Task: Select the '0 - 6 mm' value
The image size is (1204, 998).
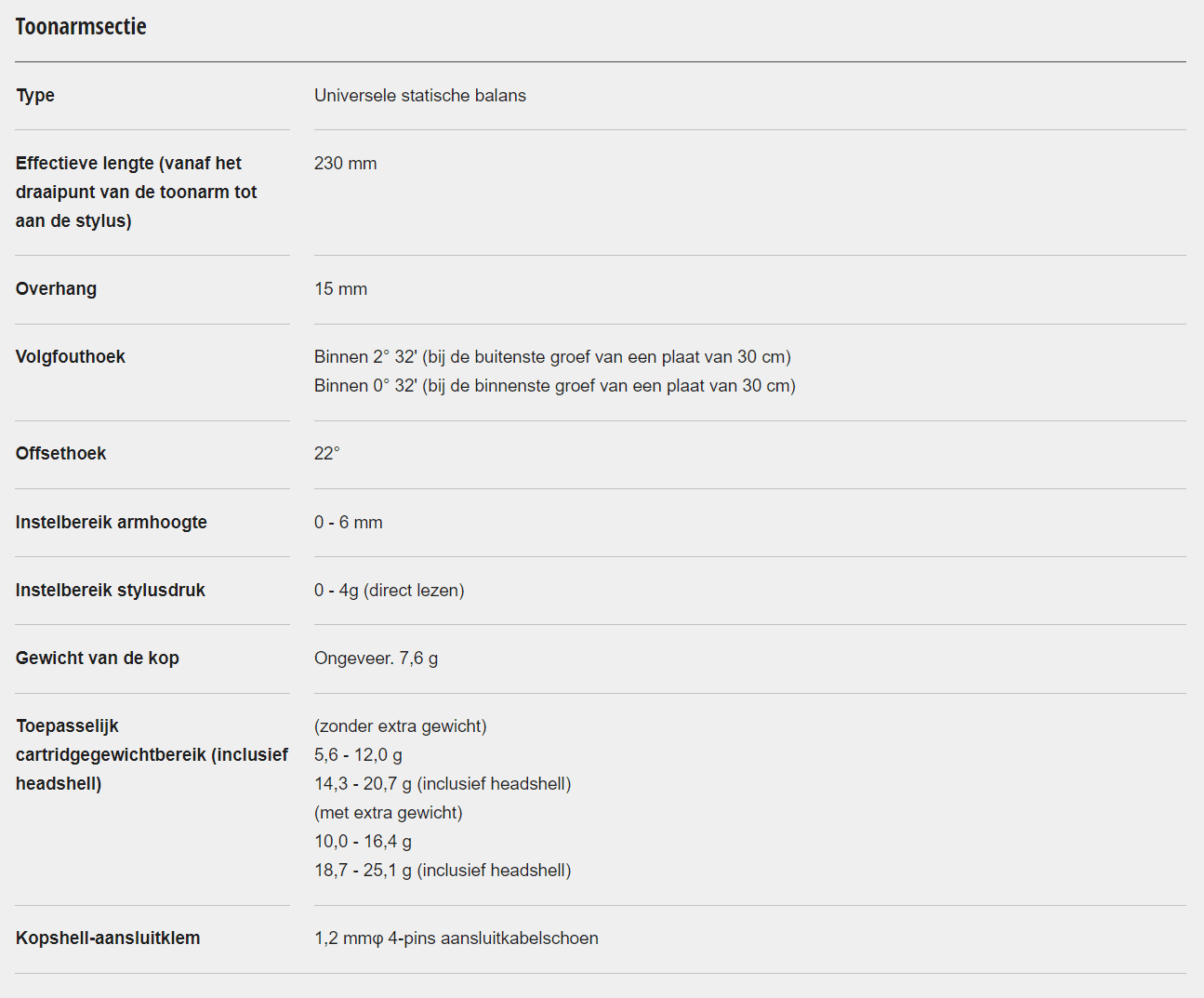Action: (x=349, y=522)
